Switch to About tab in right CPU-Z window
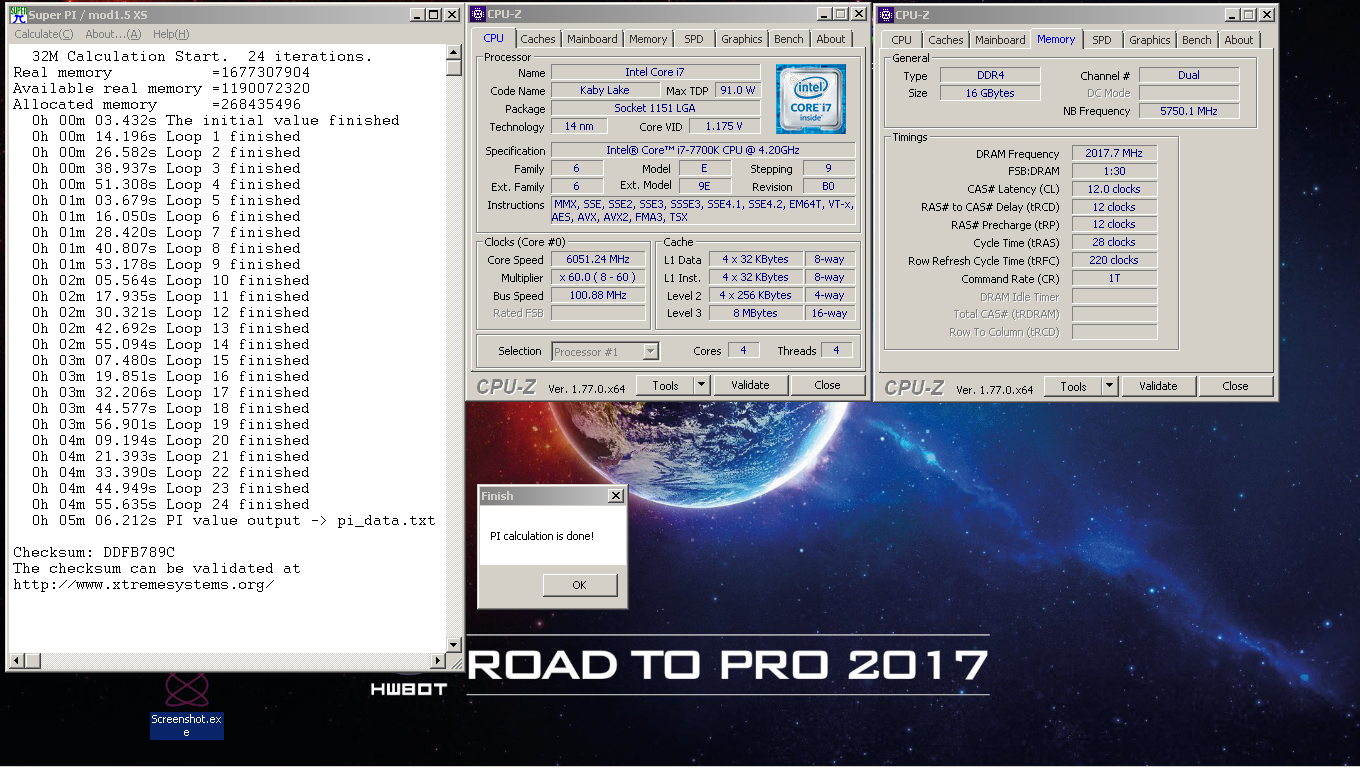Image resolution: width=1360 pixels, height=768 pixels. coord(1239,40)
